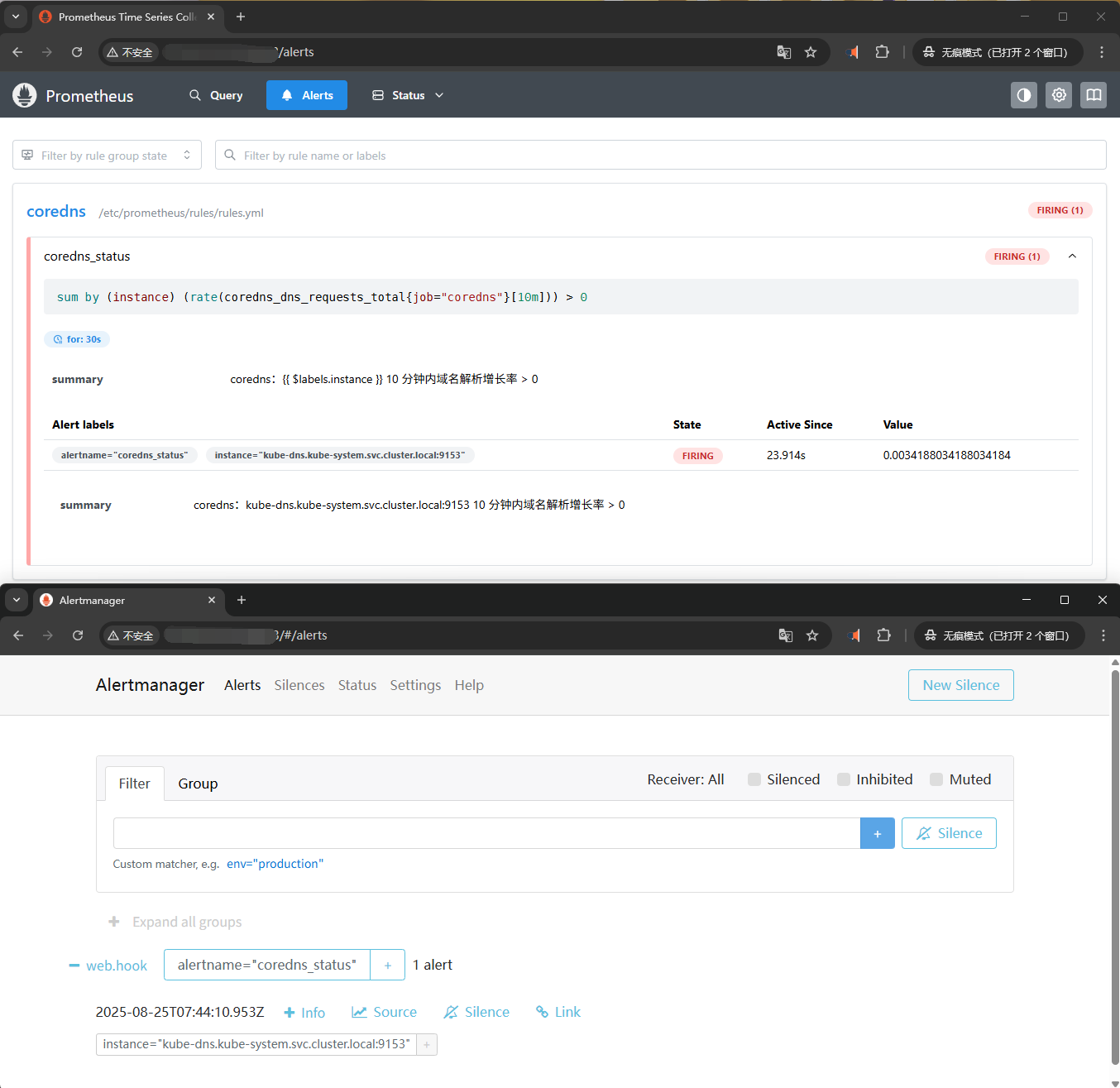The width and height of the screenshot is (1120, 1088).
Task: Open the Prometheus settings gear icon
Action: [x=1059, y=95]
